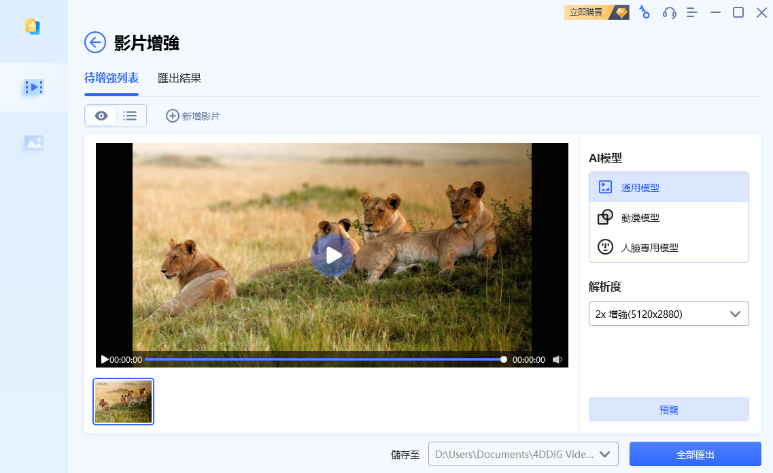This screenshot has width=773, height=473.
Task: Open the photo enhancer sidebar section
Action: coord(34,143)
